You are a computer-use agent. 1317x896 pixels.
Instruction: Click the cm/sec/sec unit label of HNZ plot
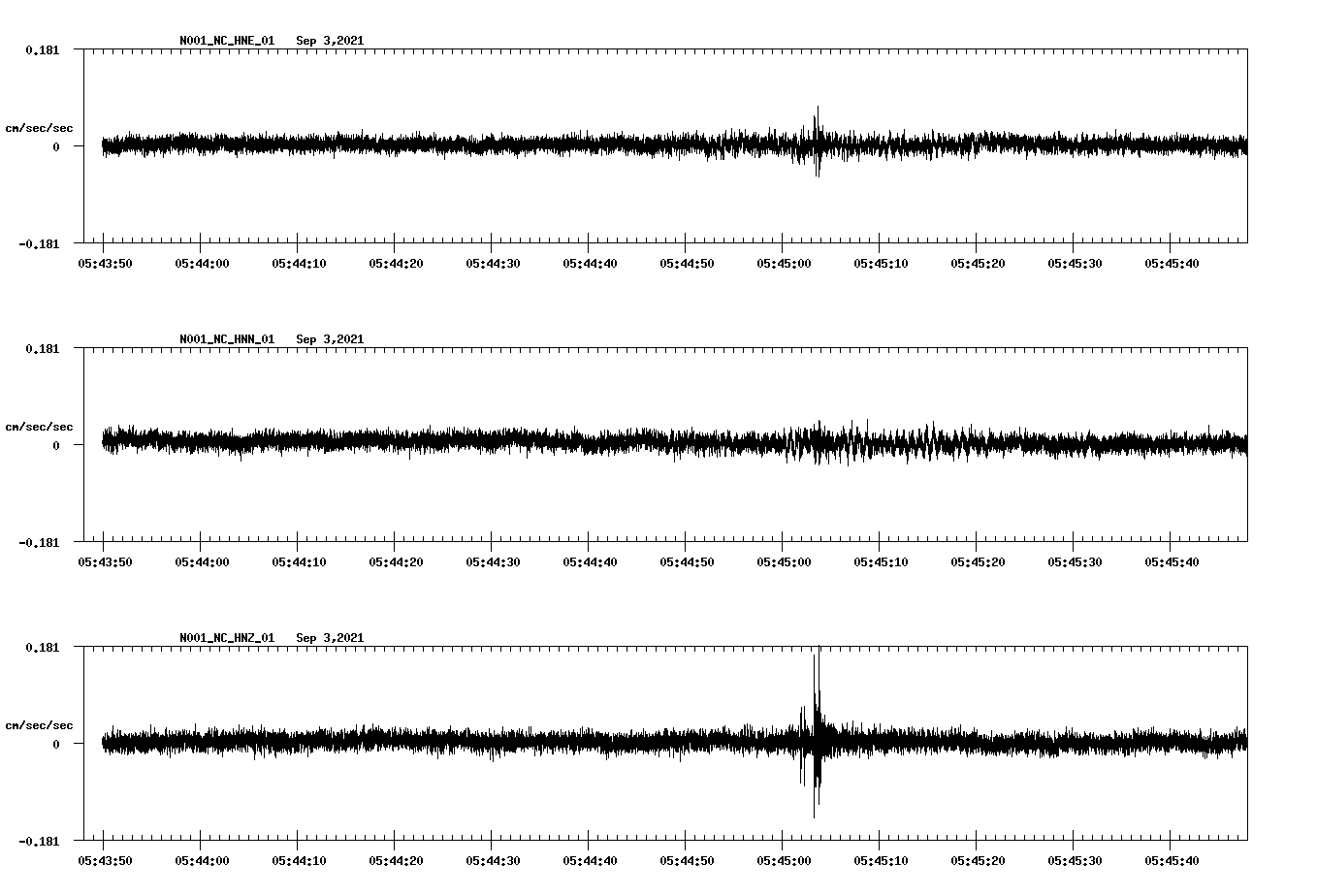(39, 725)
